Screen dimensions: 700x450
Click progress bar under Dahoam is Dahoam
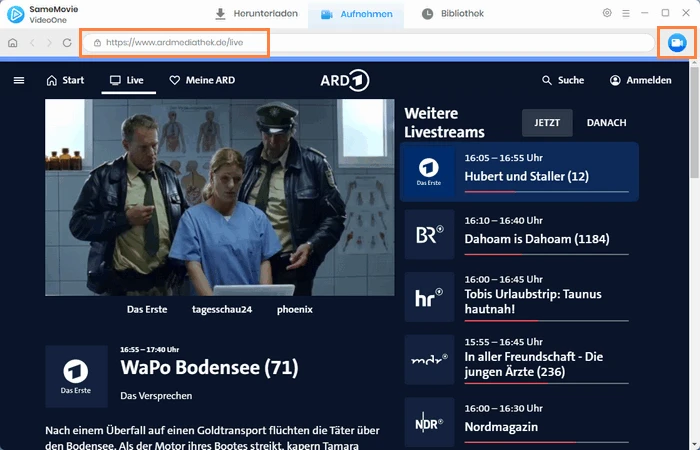(546, 254)
